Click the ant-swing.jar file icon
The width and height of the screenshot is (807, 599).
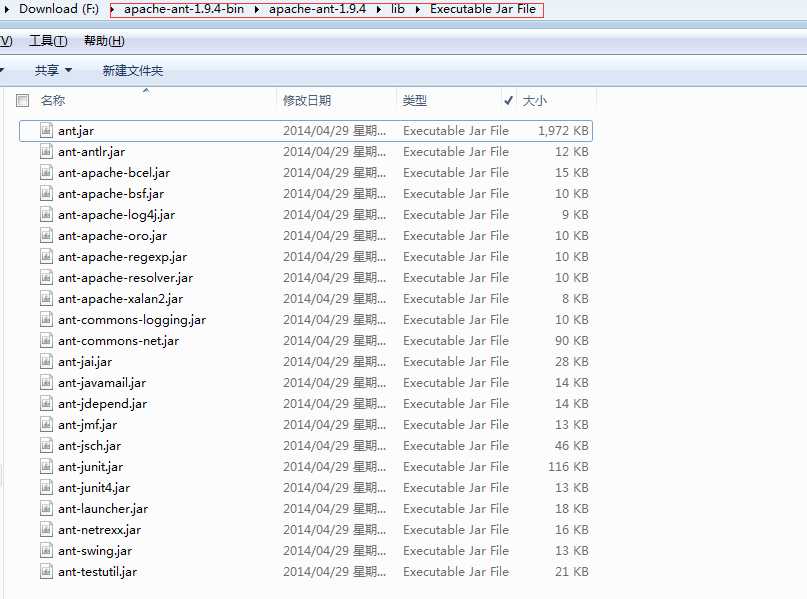pyautogui.click(x=46, y=551)
